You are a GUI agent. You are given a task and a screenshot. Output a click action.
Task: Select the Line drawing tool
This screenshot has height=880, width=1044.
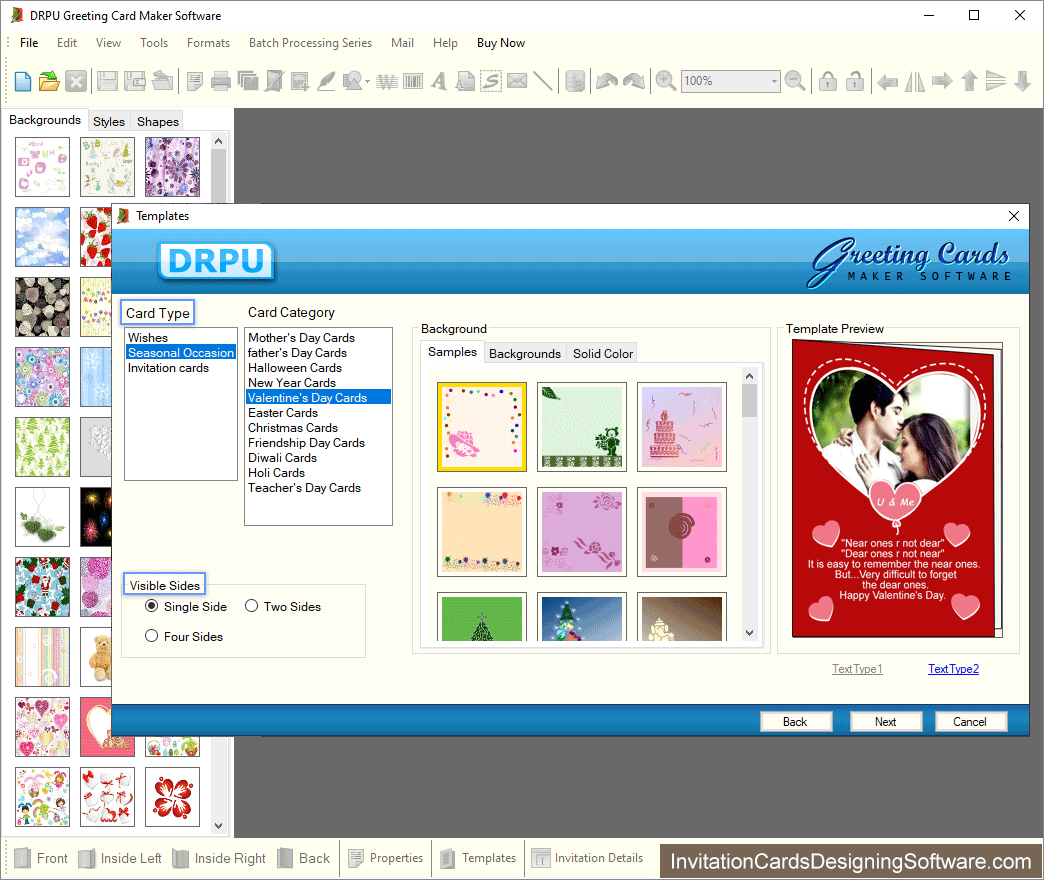543,81
